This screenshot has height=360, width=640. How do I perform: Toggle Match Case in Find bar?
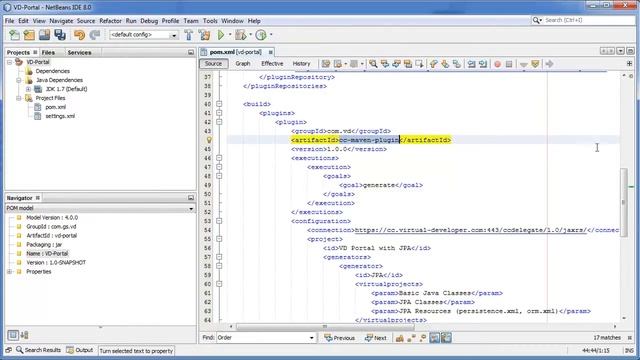pos(400,338)
